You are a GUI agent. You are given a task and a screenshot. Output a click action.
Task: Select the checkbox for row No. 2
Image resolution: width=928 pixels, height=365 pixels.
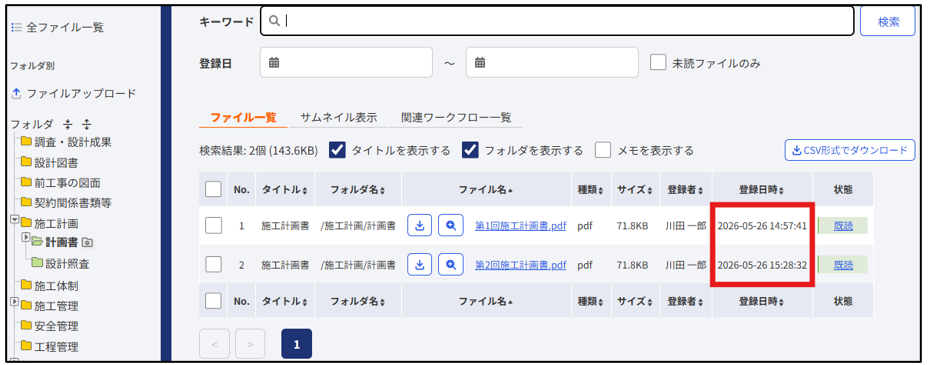213,264
